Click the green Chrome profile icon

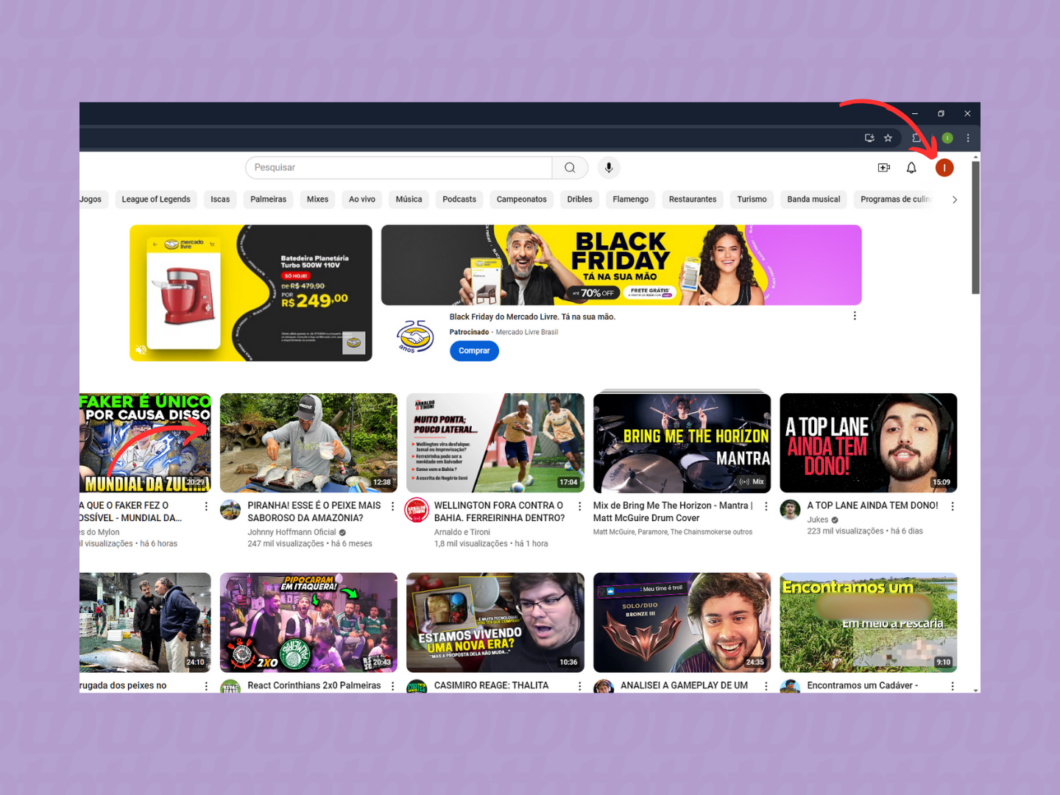tap(945, 136)
